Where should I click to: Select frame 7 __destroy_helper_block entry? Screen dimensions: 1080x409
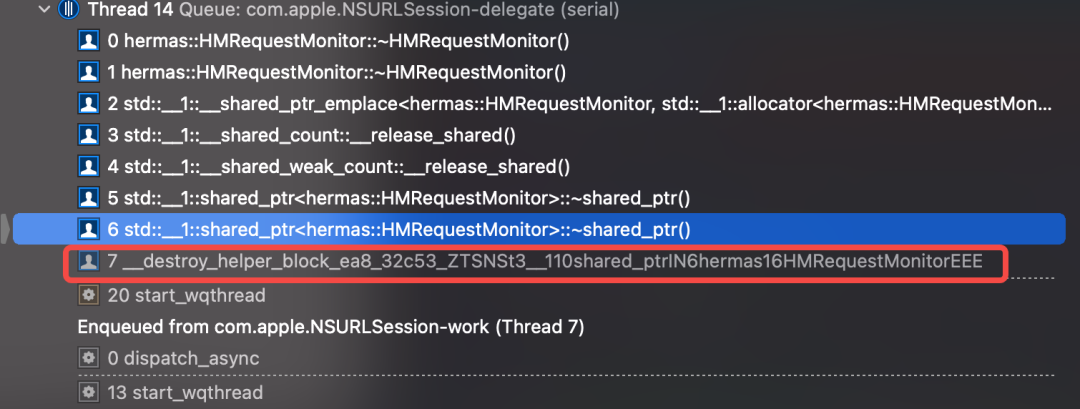click(545, 262)
